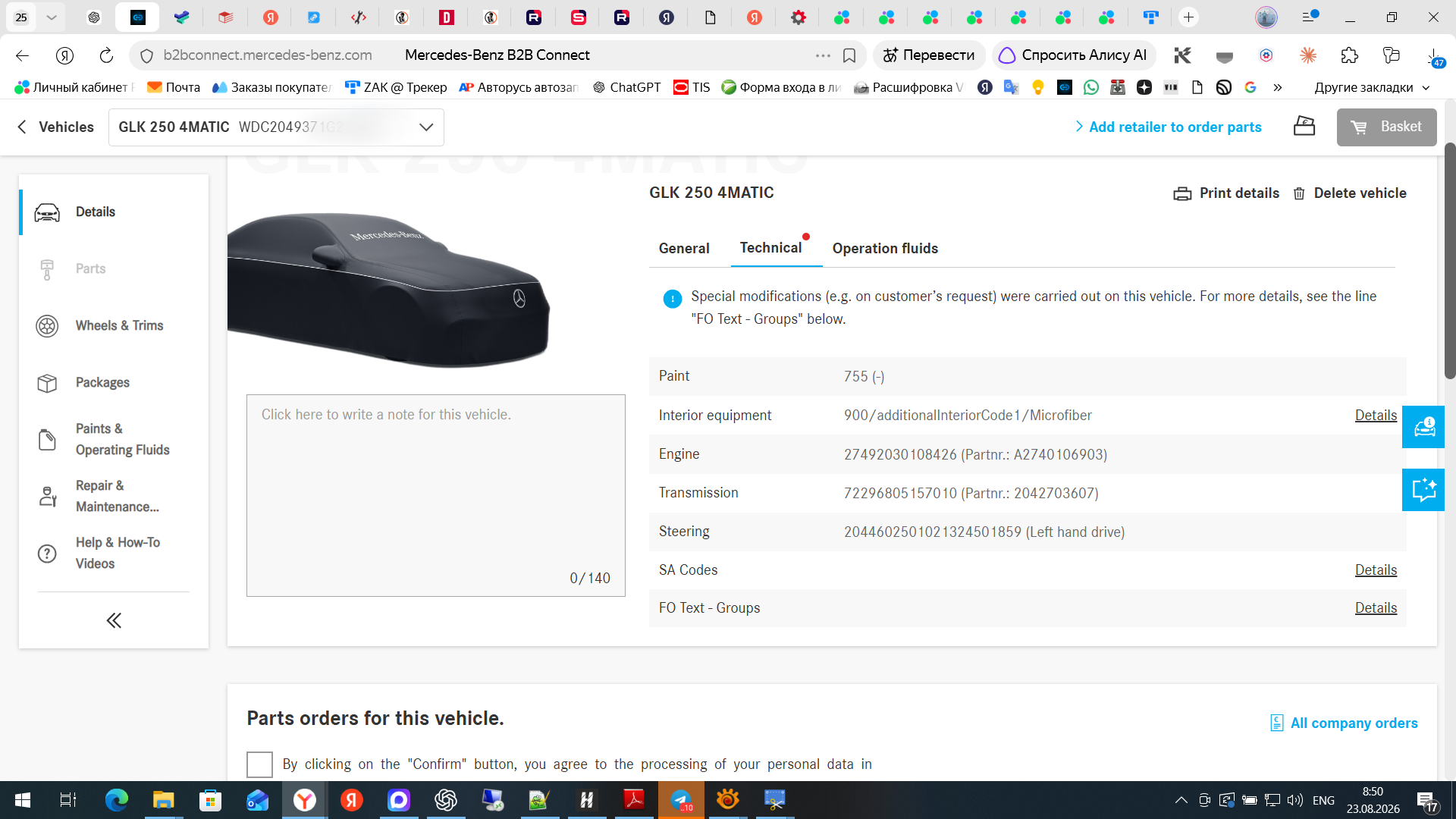Open the Wheels & Trims sidebar icon
The width and height of the screenshot is (1456, 819).
tap(47, 326)
